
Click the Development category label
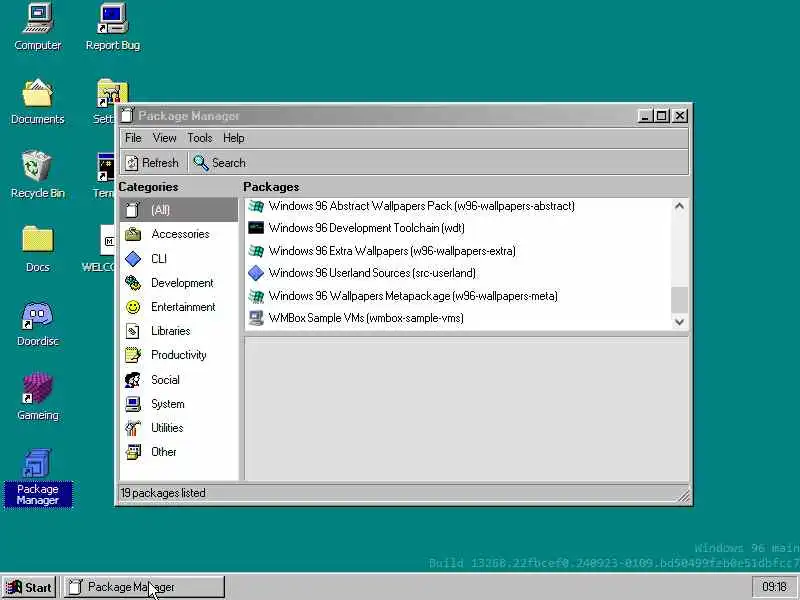coord(182,283)
